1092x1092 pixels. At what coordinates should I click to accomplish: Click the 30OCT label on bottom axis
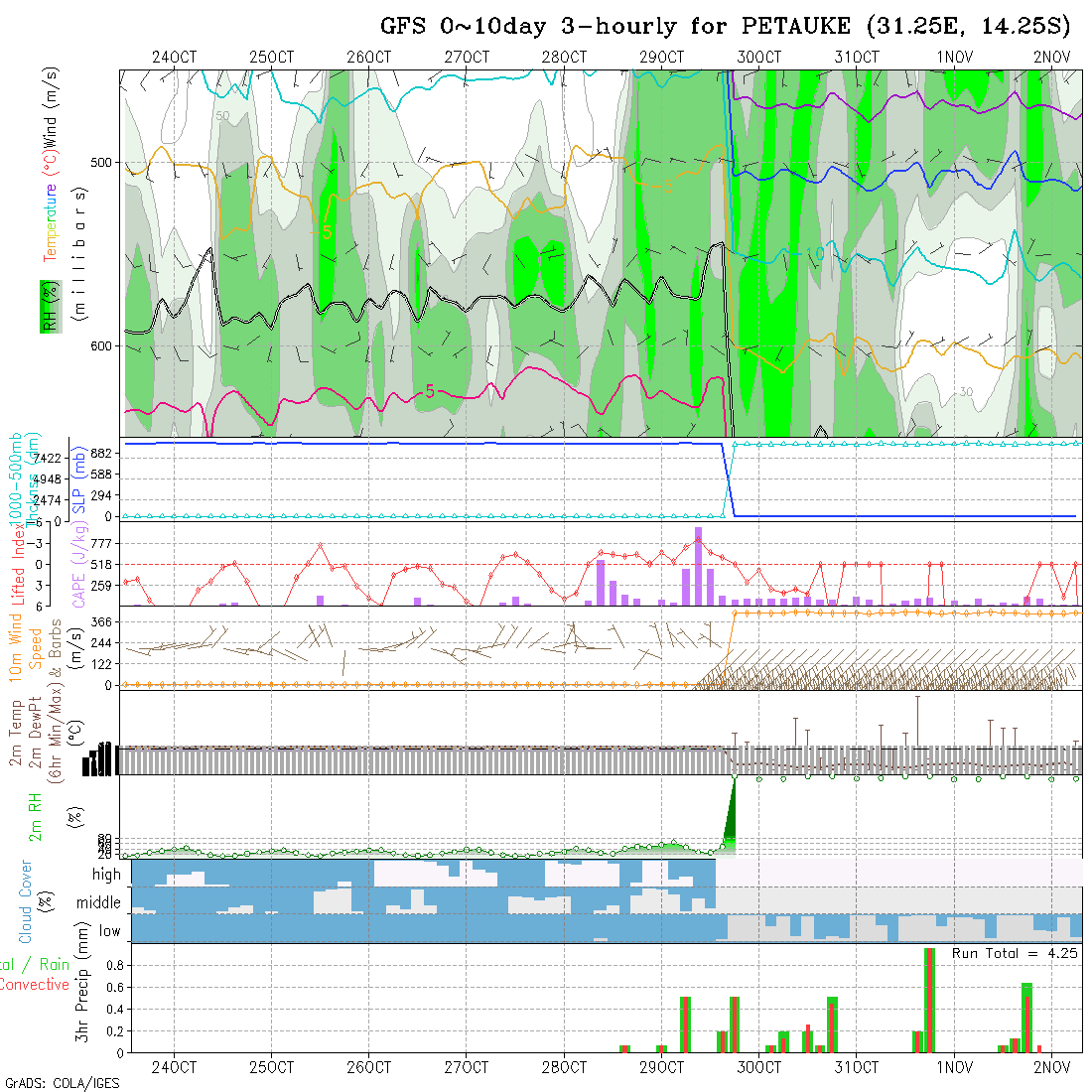[758, 1068]
